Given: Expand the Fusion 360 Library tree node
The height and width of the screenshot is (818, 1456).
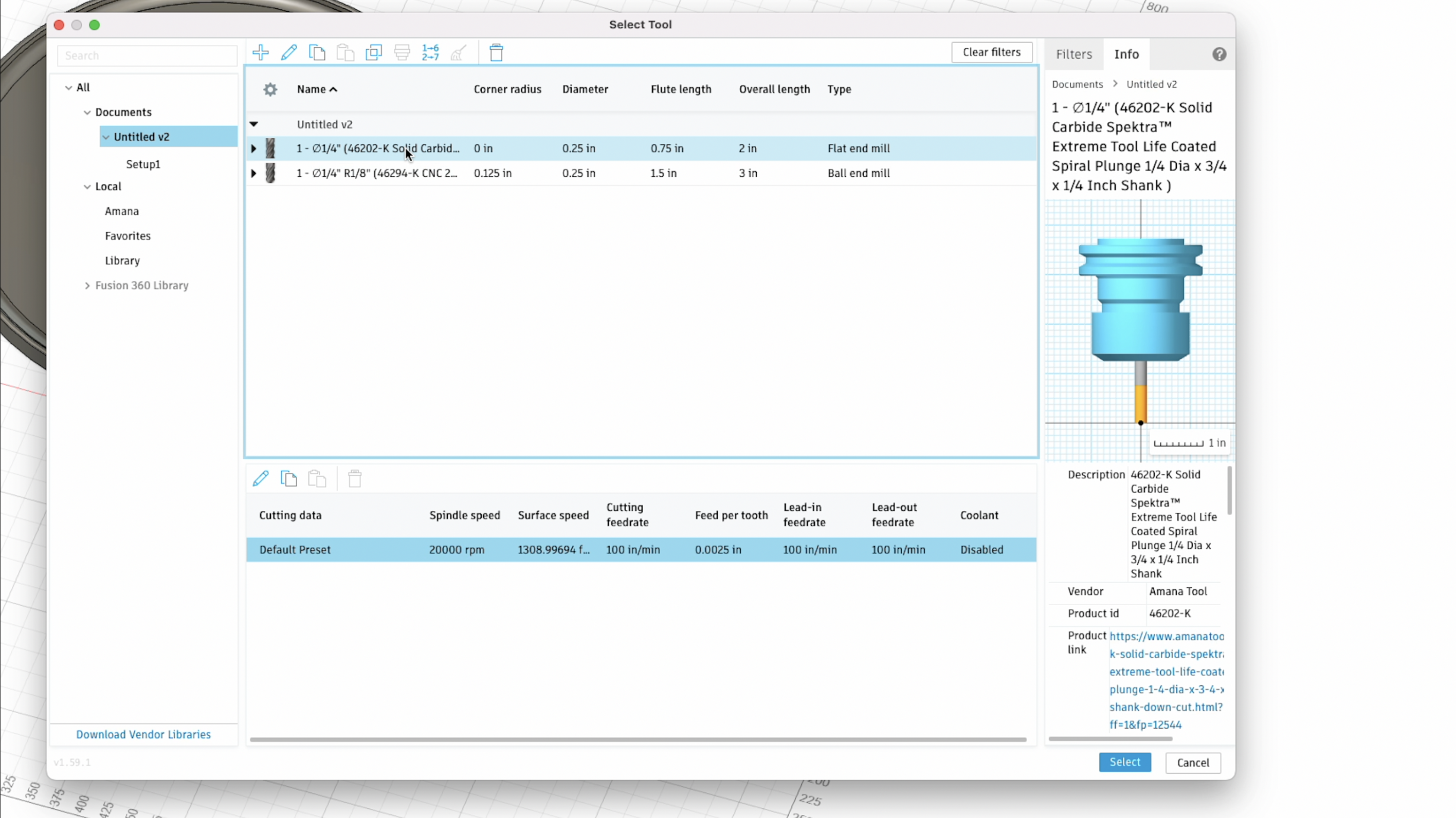Looking at the screenshot, I should point(87,286).
